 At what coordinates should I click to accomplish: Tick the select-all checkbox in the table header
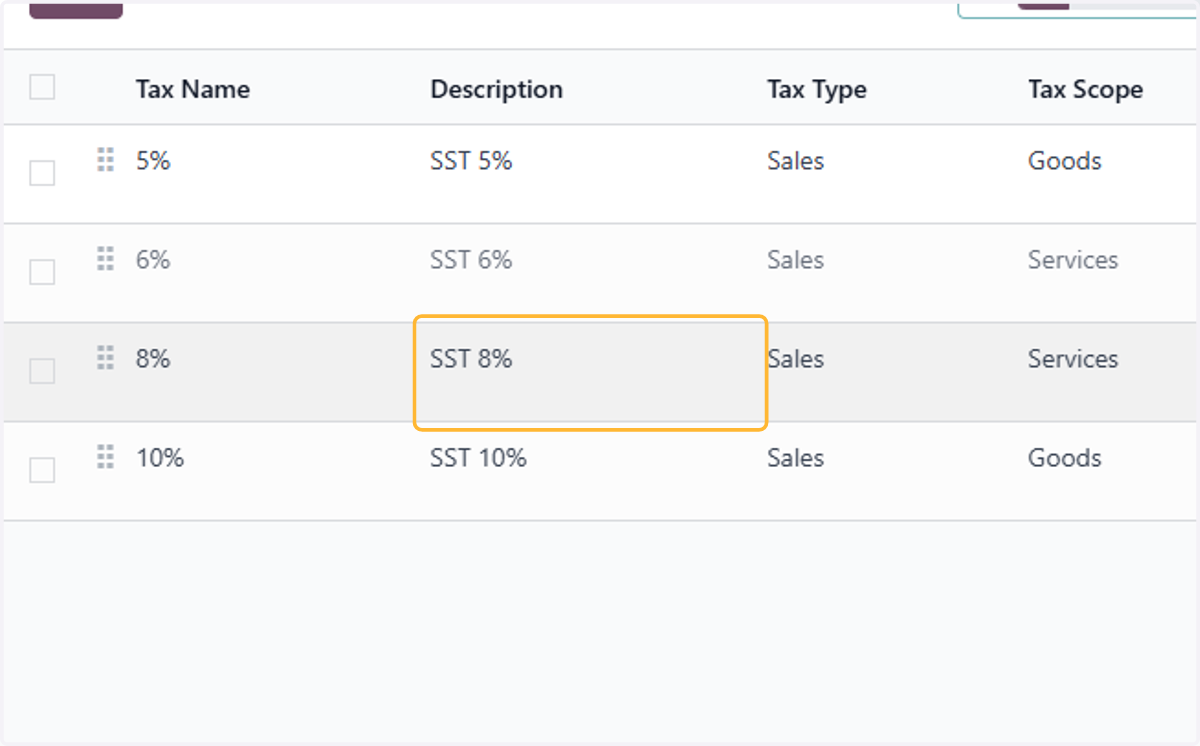click(x=42, y=87)
